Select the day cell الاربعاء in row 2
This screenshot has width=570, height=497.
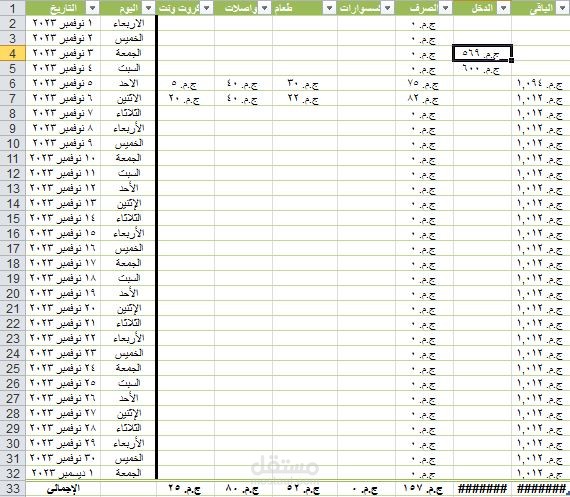tap(128, 23)
